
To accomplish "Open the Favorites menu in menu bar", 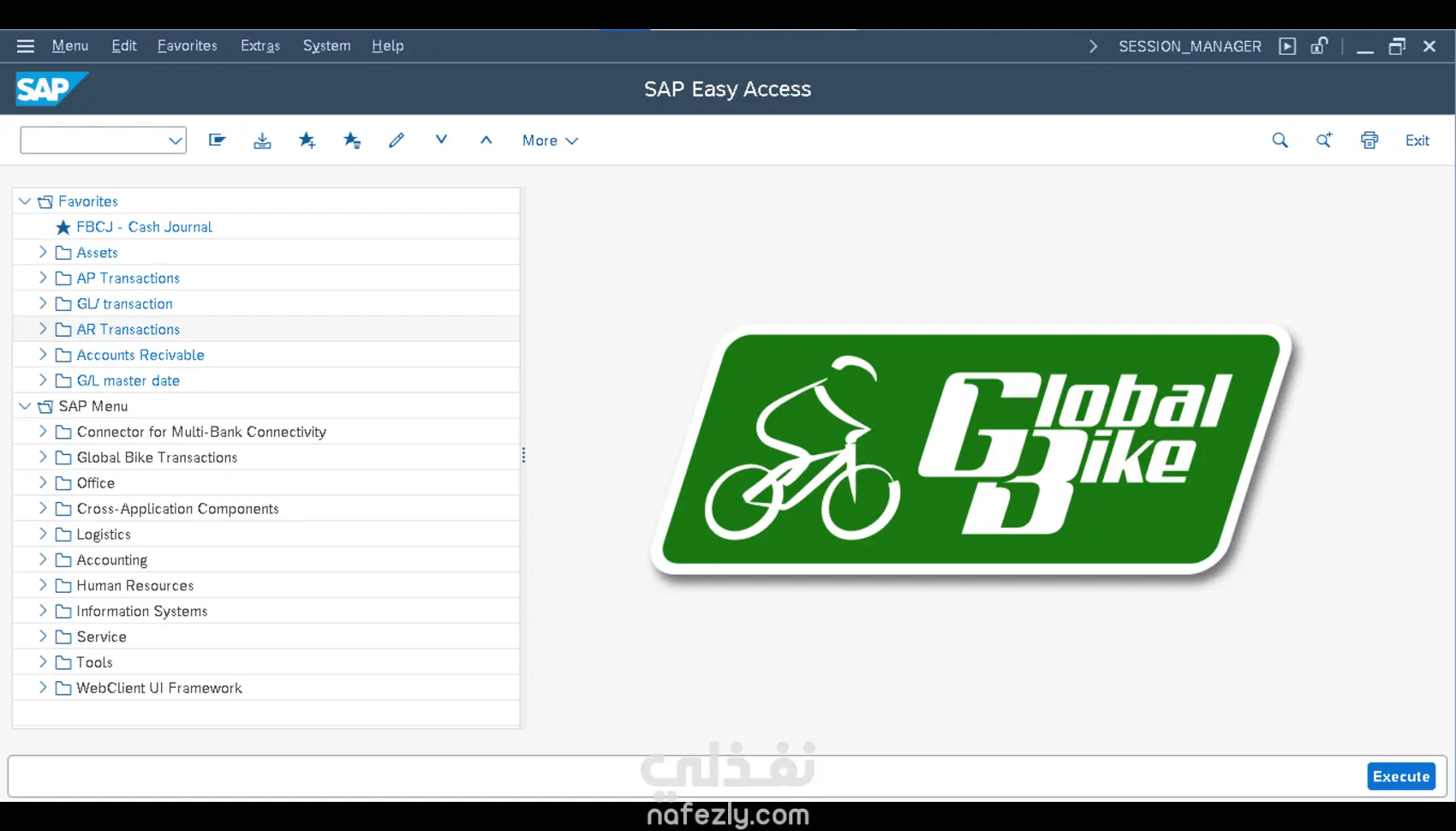I will tap(188, 46).
